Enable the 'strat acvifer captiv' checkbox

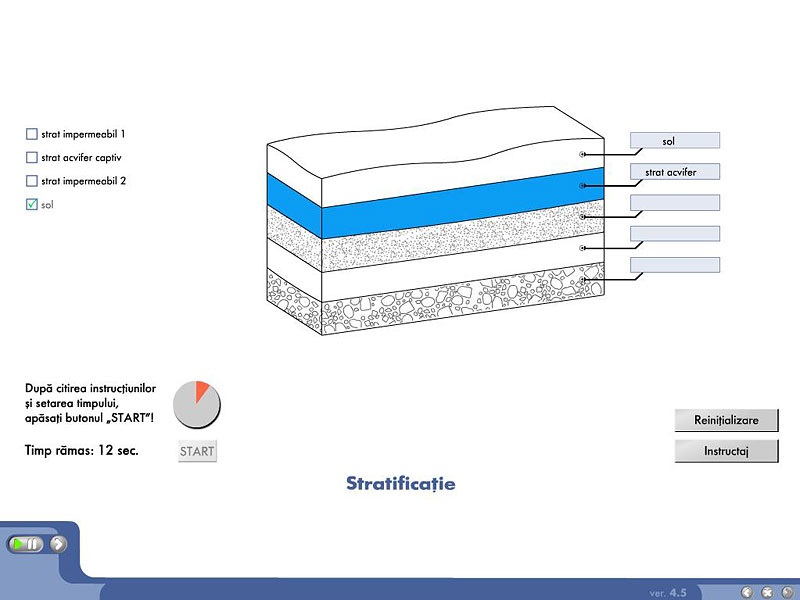(x=32, y=157)
